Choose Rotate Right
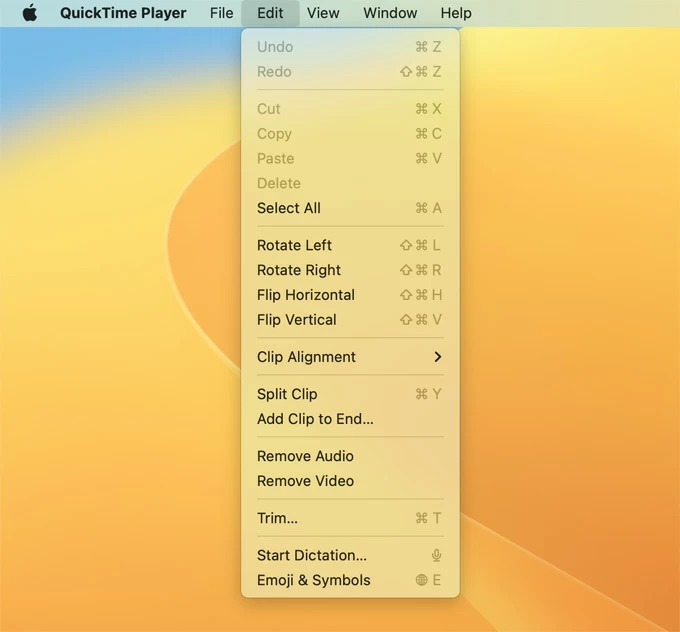Image resolution: width=680 pixels, height=632 pixels. click(299, 270)
